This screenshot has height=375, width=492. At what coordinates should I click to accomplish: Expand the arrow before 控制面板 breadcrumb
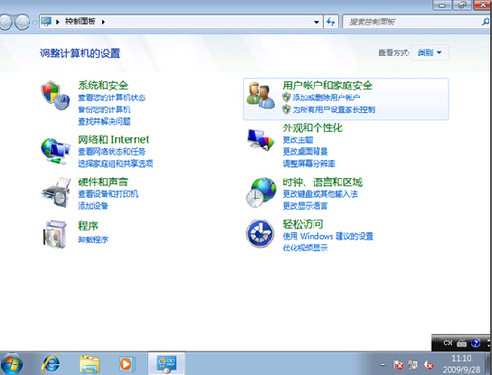(58, 22)
